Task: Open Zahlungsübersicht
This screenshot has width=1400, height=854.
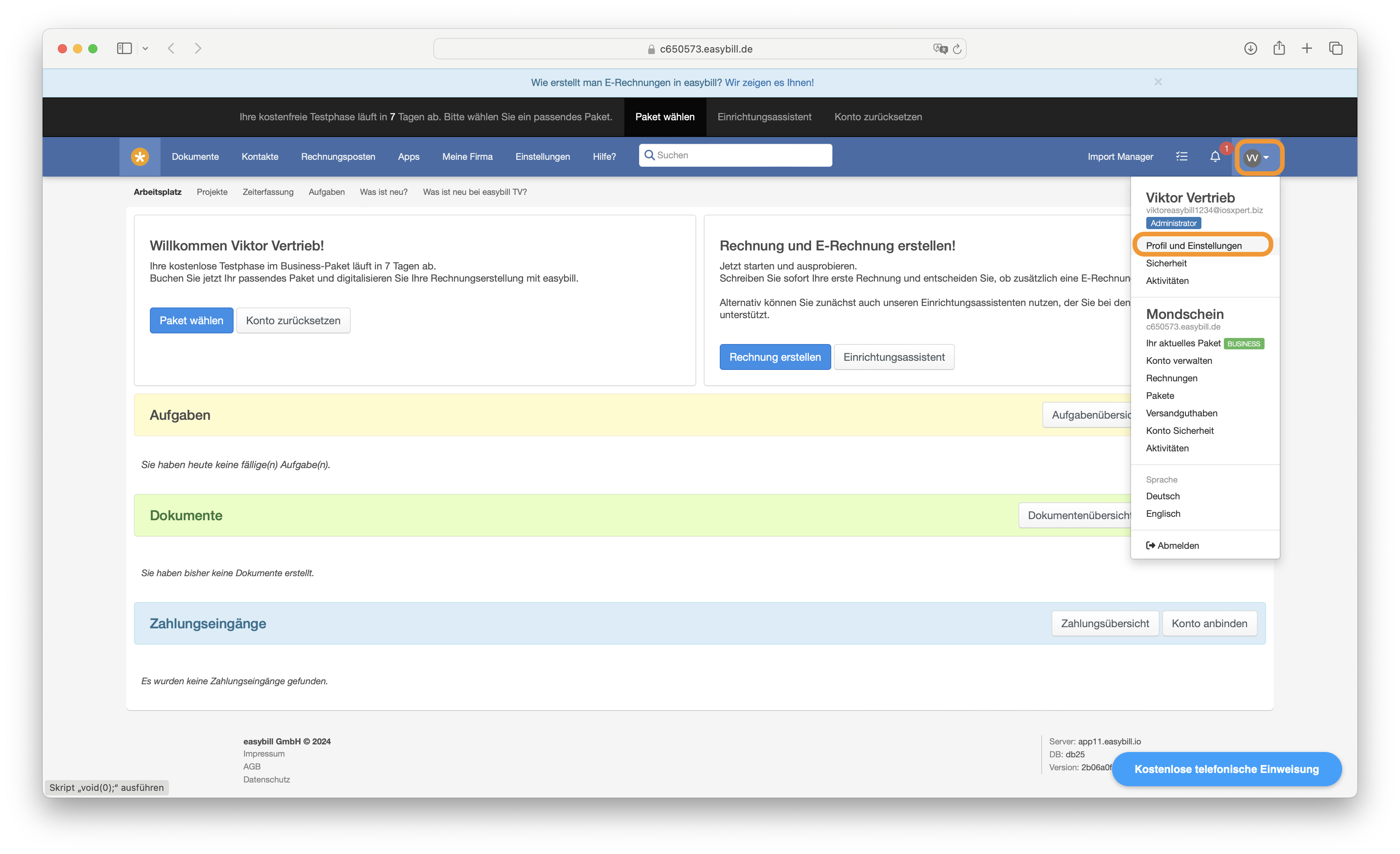Action: pyautogui.click(x=1104, y=623)
